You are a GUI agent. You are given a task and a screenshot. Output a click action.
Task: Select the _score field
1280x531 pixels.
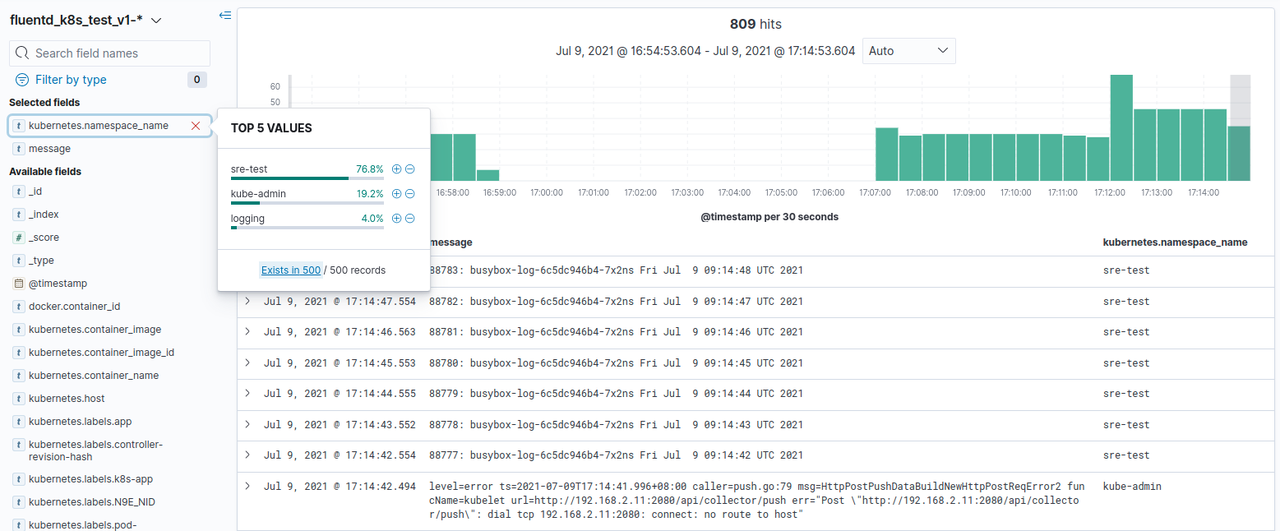click(43, 237)
